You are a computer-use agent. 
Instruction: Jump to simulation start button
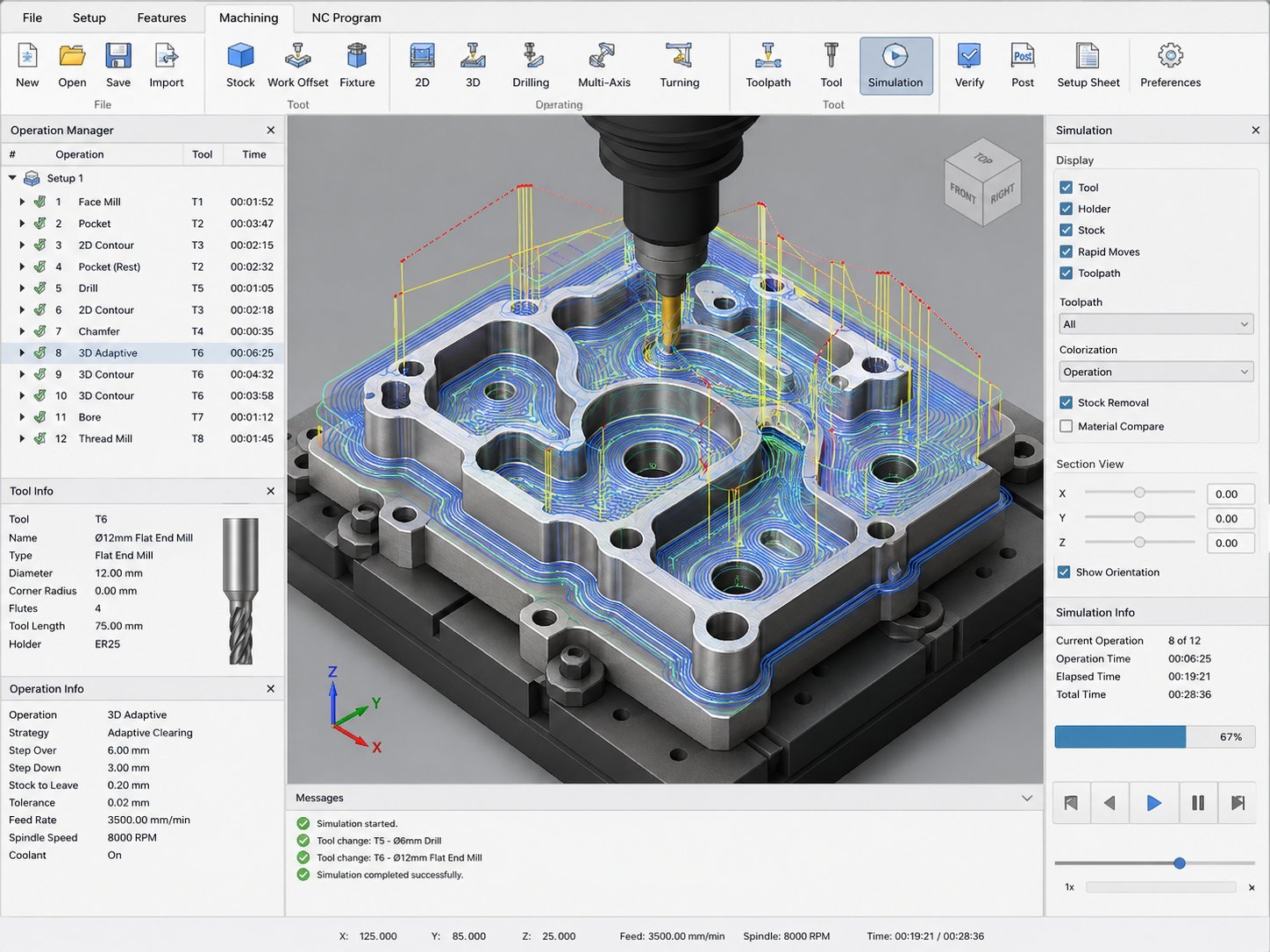point(1071,803)
